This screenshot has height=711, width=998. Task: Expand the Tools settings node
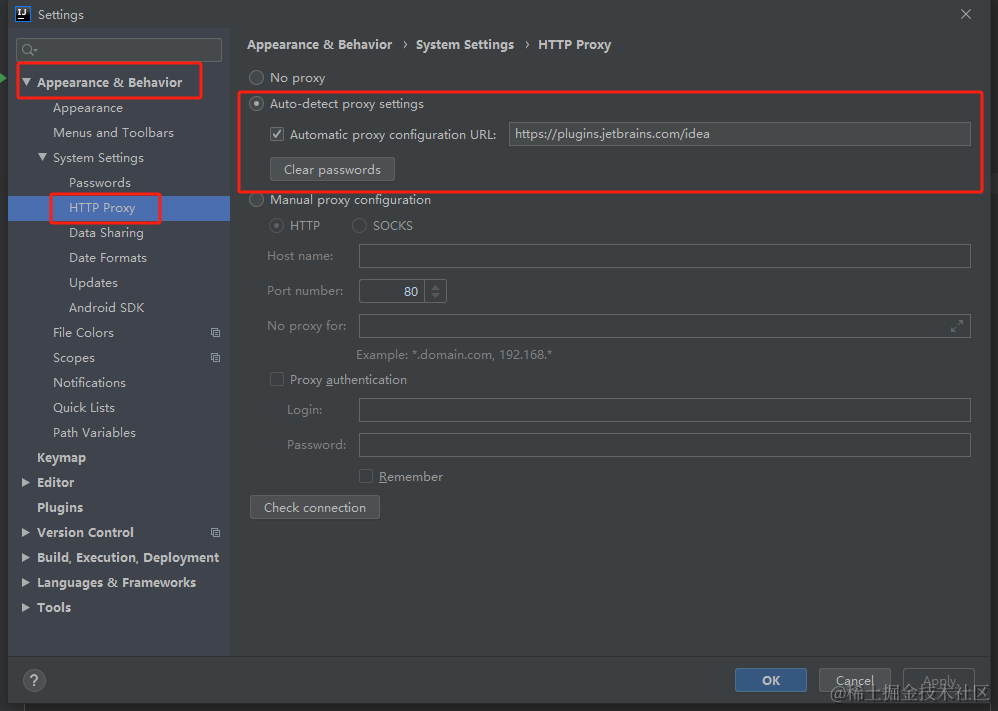tap(26, 607)
